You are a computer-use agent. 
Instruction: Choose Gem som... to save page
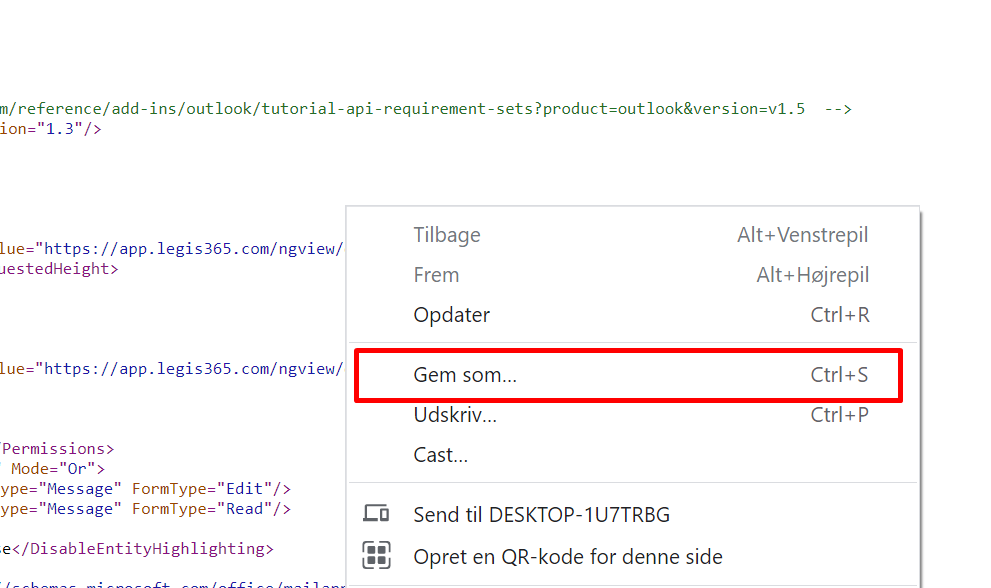tap(465, 375)
